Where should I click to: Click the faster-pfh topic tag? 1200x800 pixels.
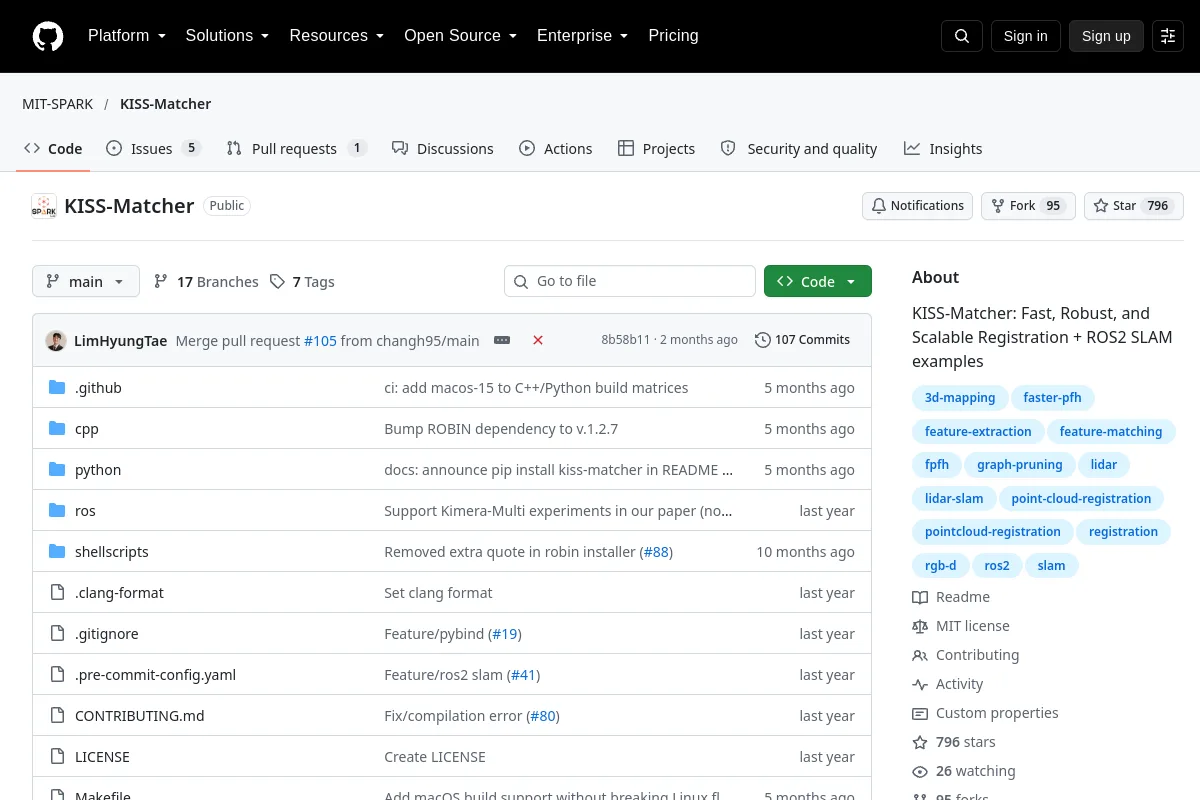[1053, 397]
